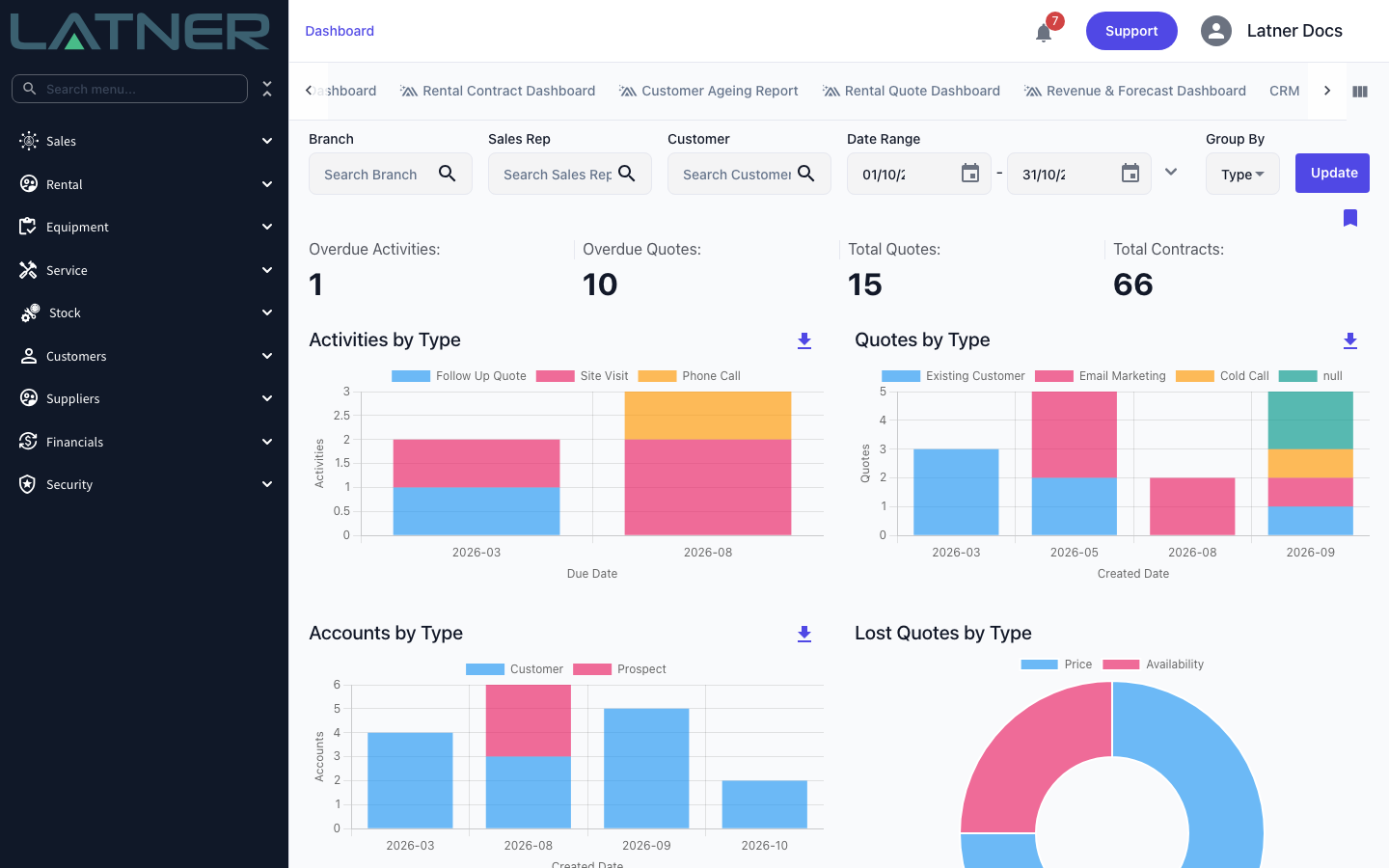Click the Dashboard breadcrumb link
1389x868 pixels.
click(340, 31)
